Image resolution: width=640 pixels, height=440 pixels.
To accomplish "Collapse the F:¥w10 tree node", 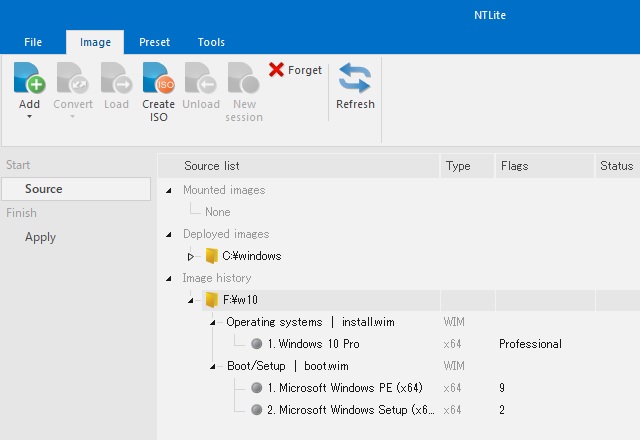I will (x=191, y=300).
